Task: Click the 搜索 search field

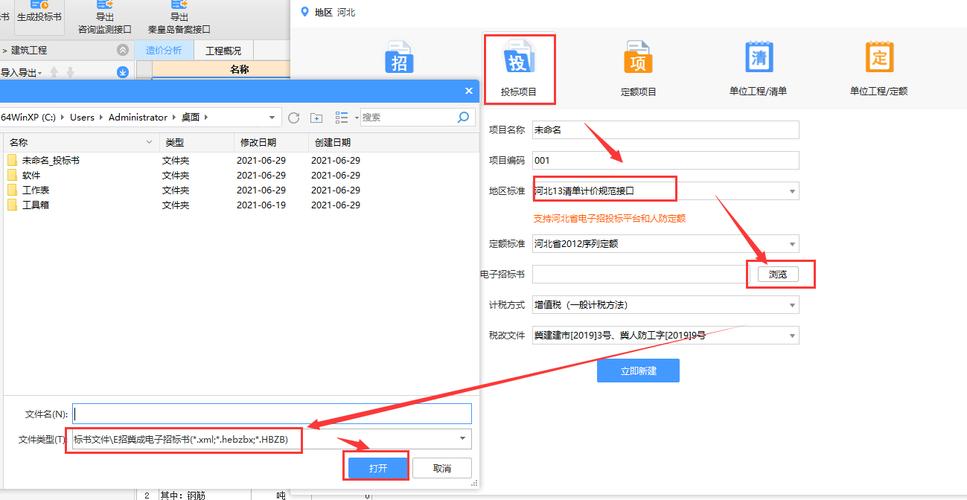Action: pyautogui.click(x=408, y=117)
